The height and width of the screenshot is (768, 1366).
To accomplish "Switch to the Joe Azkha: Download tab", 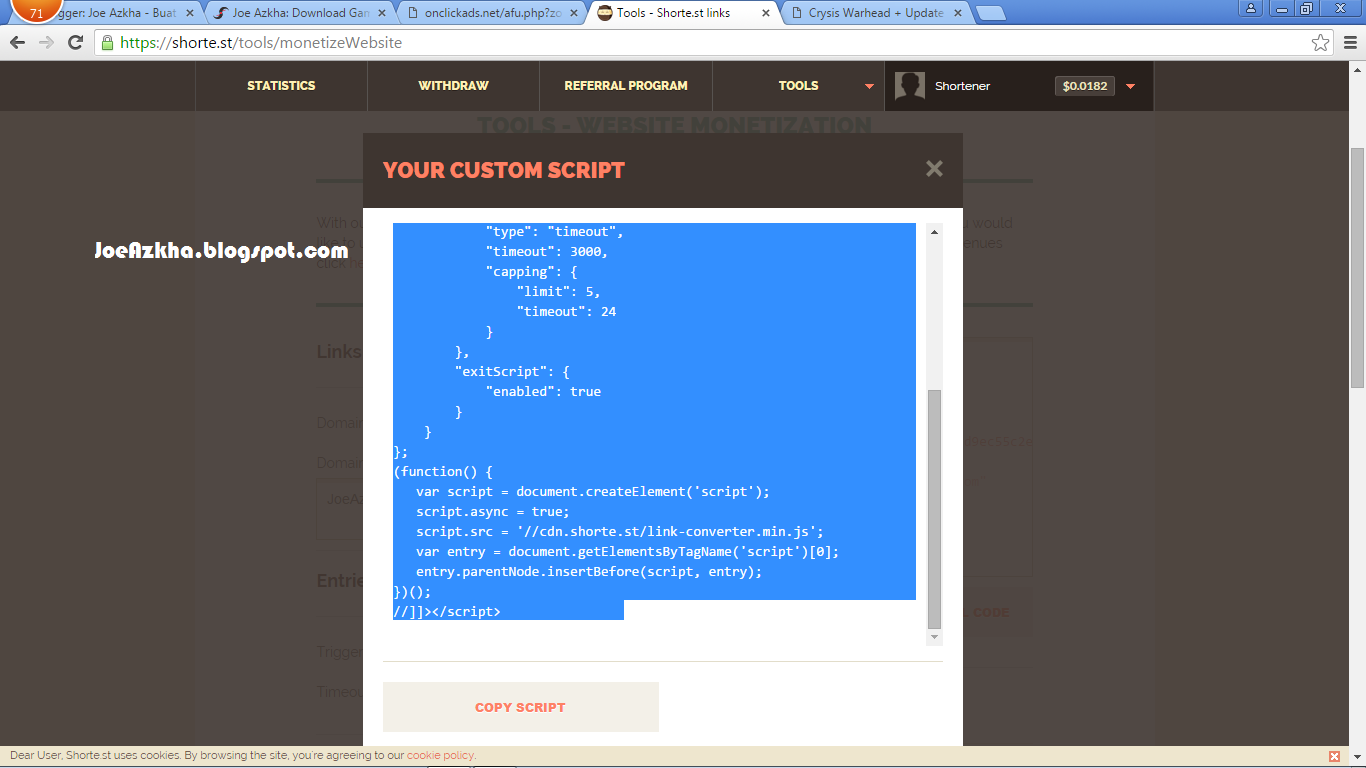I will (x=300, y=13).
